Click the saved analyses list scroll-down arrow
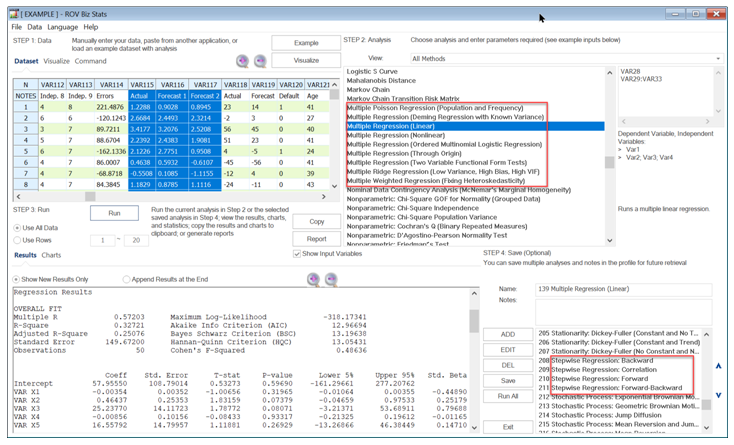 pos(706,427)
